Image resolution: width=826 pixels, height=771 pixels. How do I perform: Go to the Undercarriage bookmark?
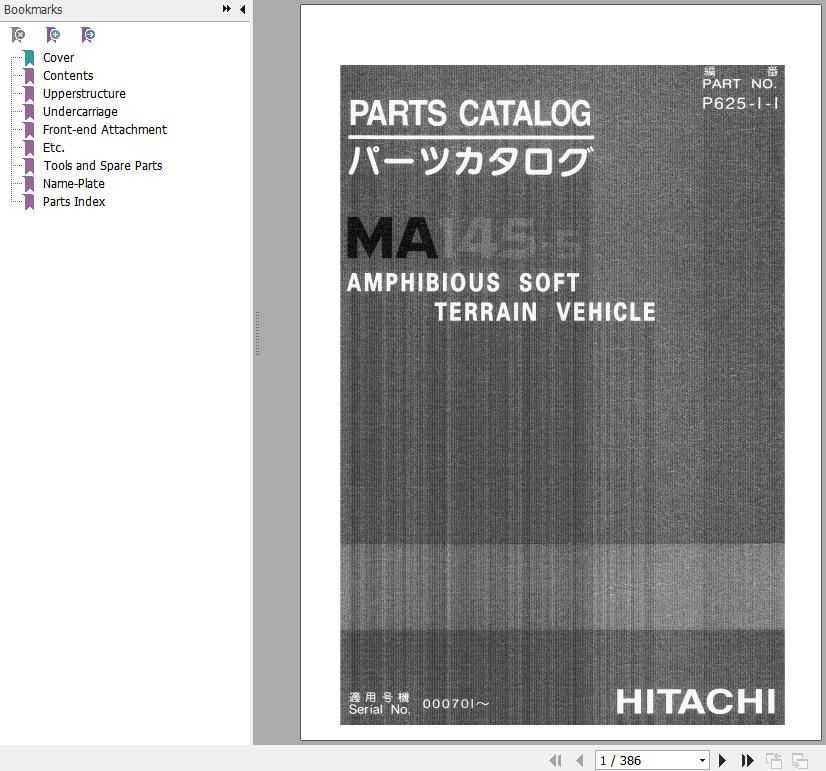tap(80, 111)
